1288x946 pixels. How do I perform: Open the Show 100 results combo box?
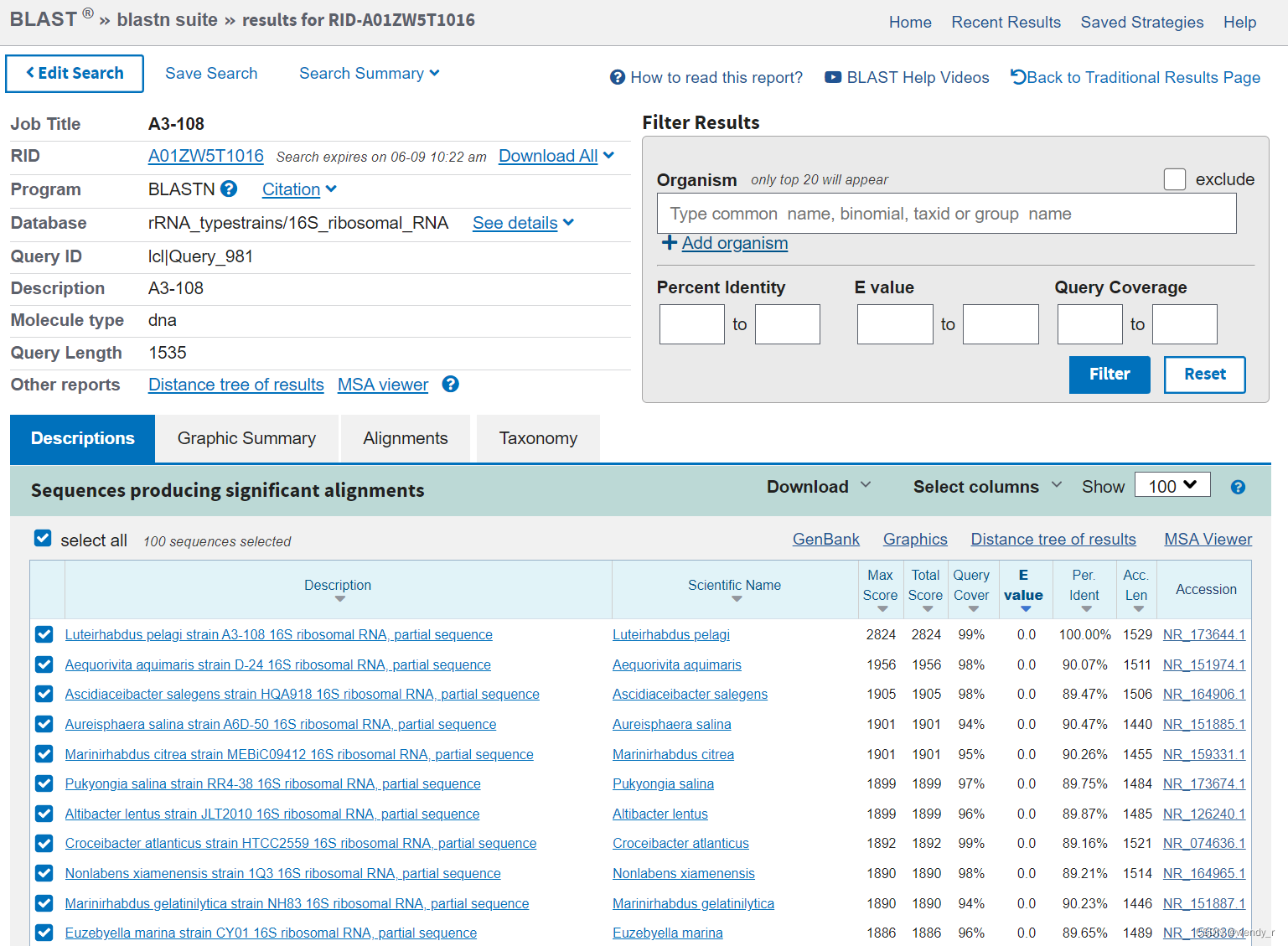1172,485
